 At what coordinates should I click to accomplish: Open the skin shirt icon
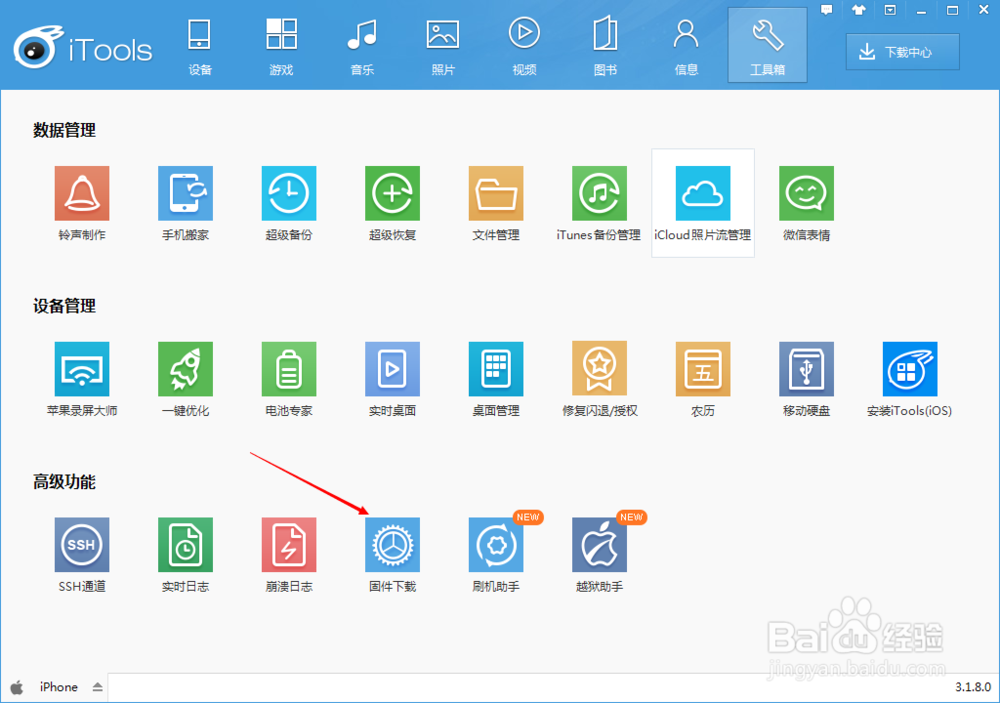[x=858, y=10]
